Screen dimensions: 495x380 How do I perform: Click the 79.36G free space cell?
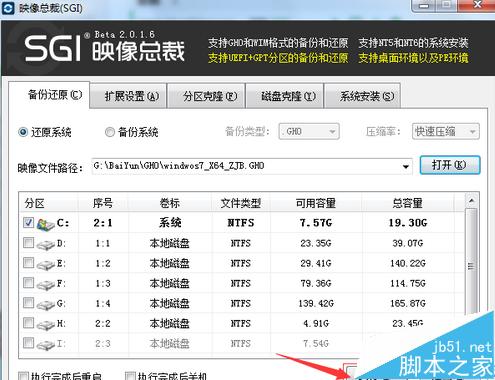coord(316,283)
